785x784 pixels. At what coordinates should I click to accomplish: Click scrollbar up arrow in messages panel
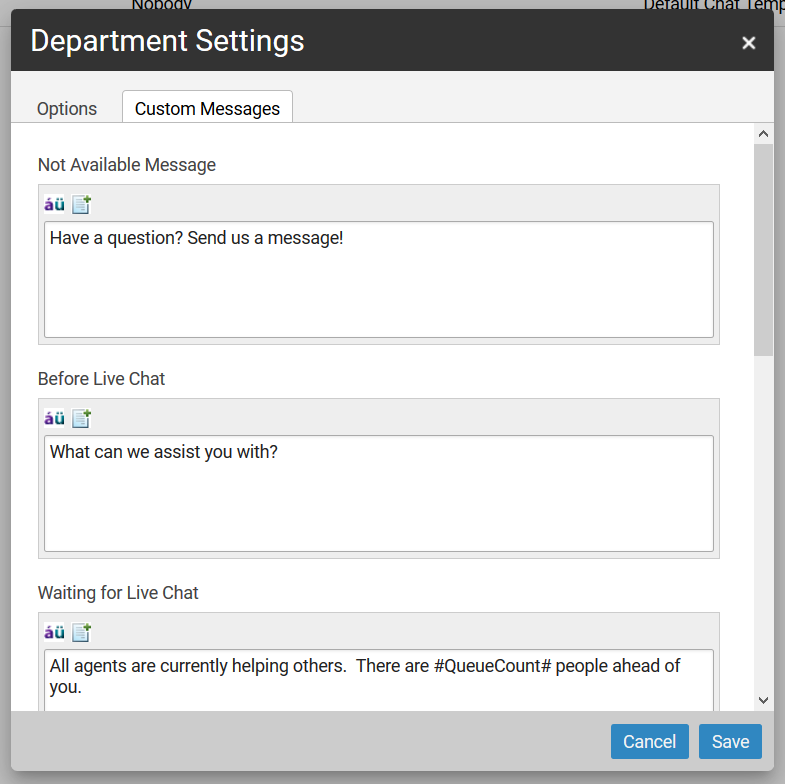pyautogui.click(x=763, y=134)
